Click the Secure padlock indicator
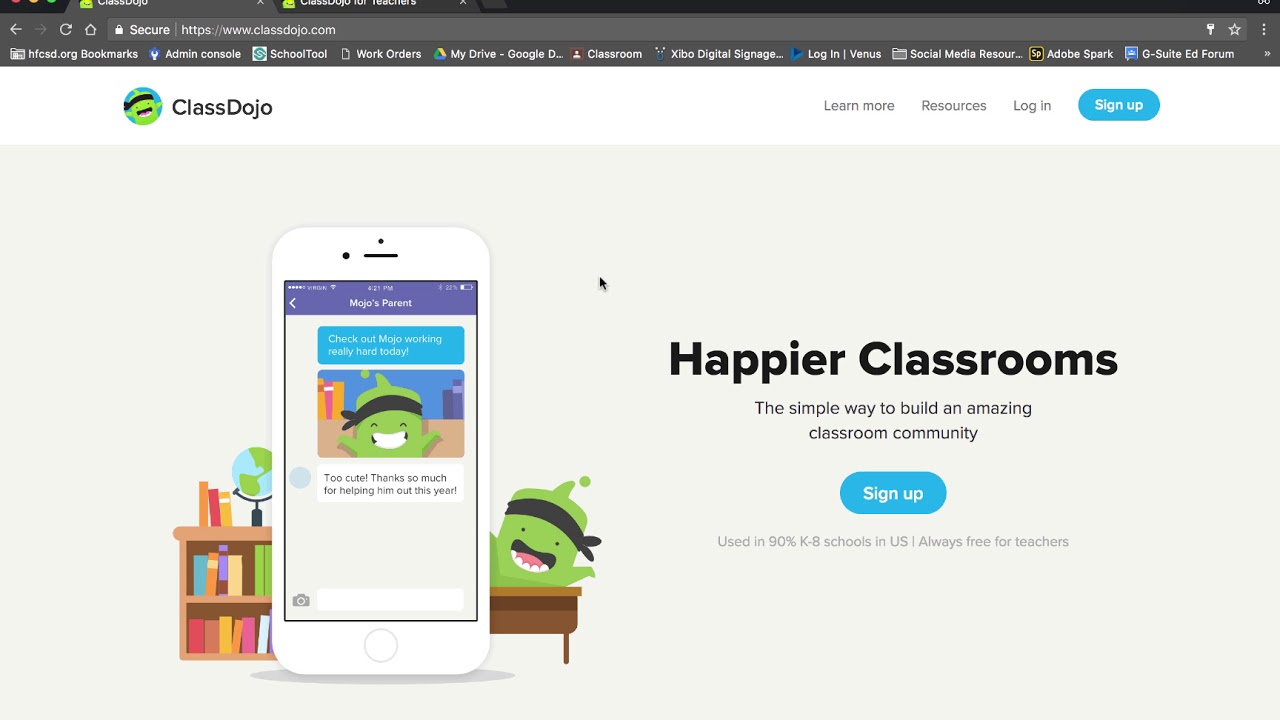The height and width of the screenshot is (720, 1280). (141, 30)
